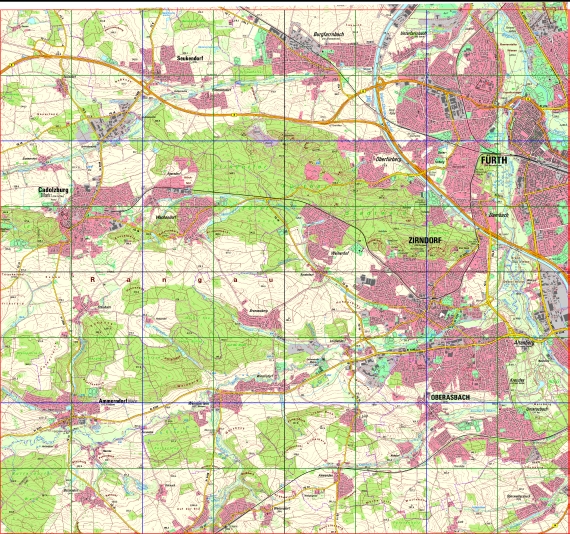Click the Oberfürberg label
The height and width of the screenshot is (534, 570).
(388, 159)
